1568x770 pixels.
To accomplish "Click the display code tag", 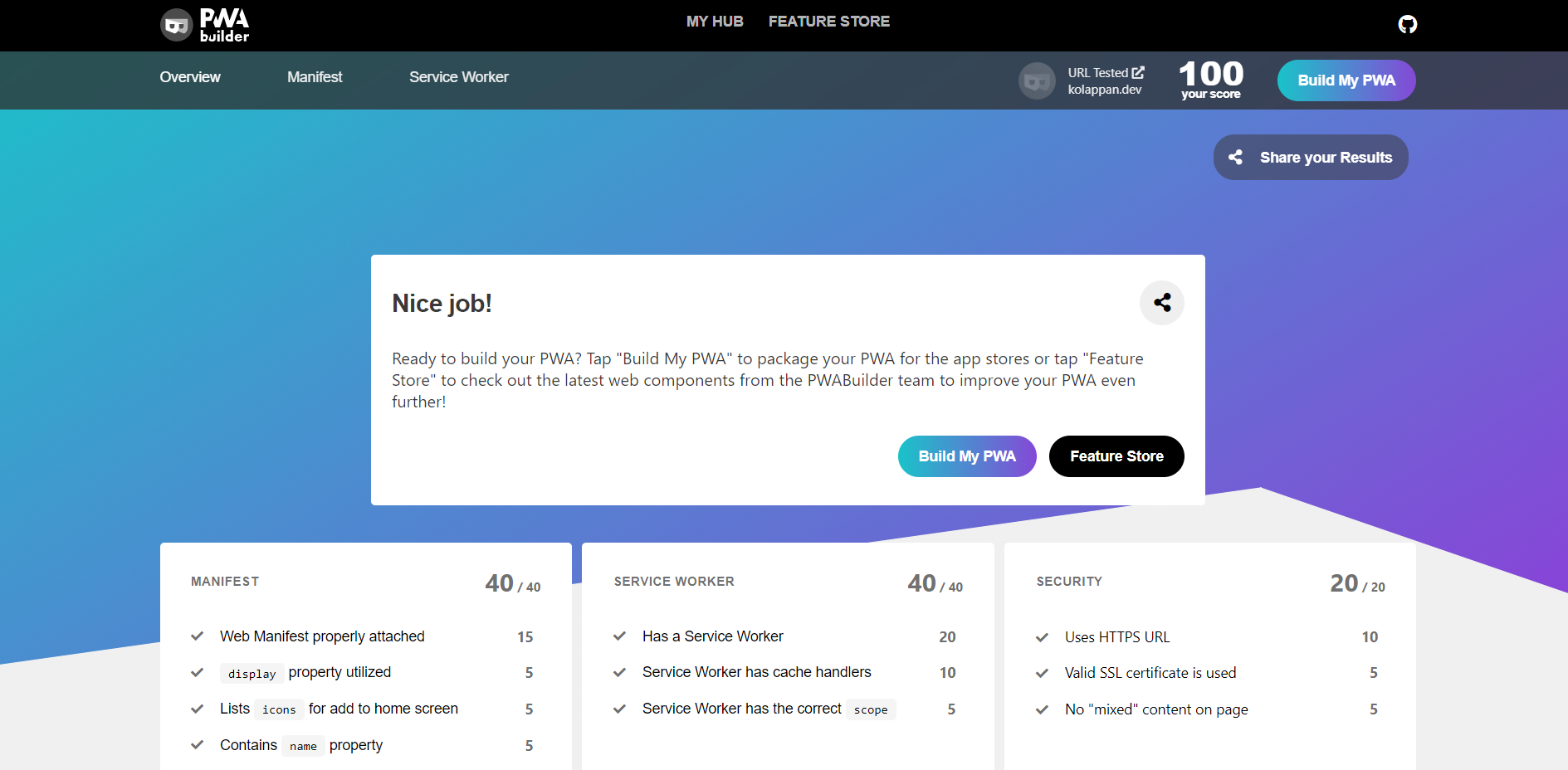I will tap(252, 674).
